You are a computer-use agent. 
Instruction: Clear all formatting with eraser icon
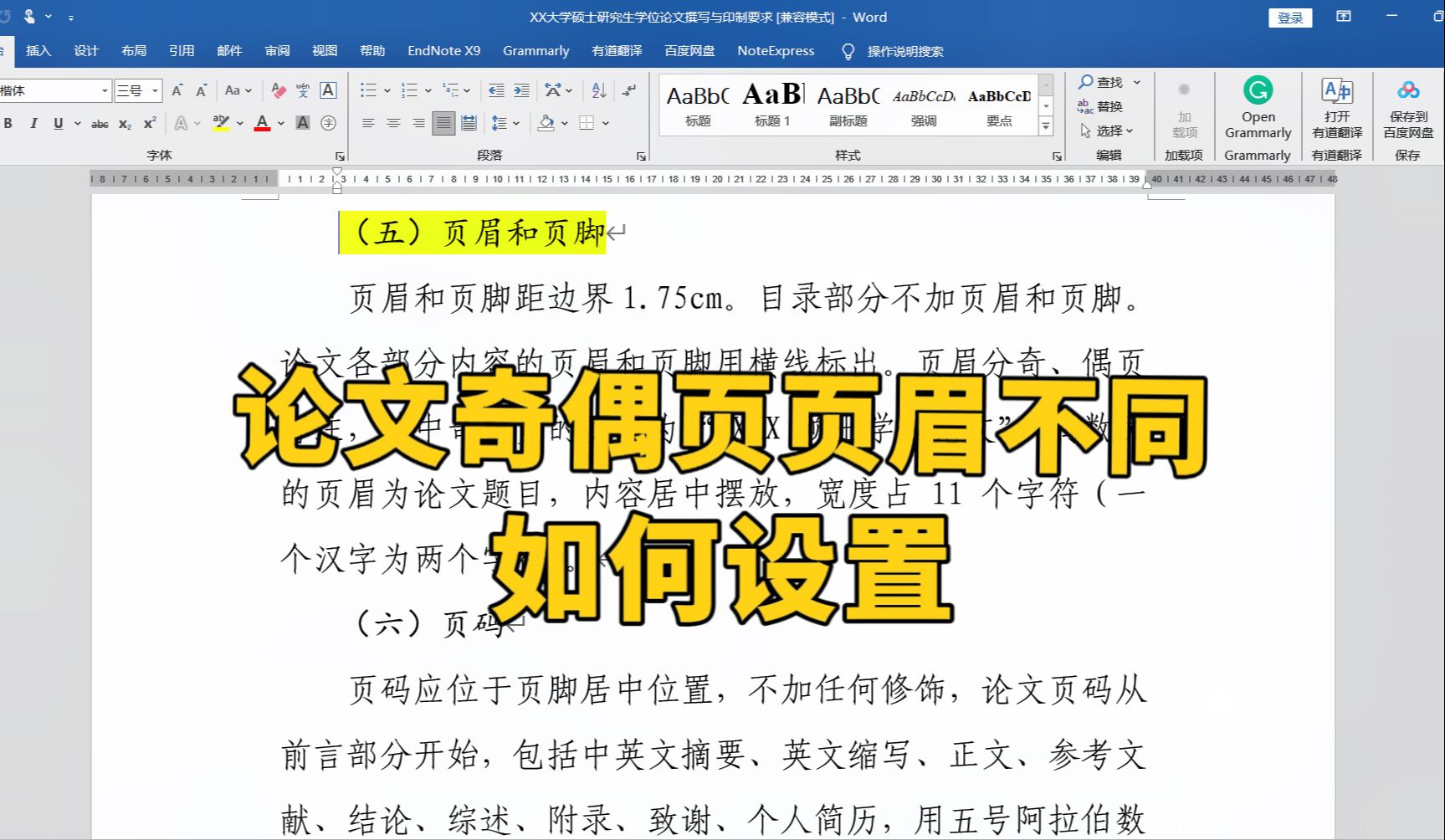pos(279,90)
